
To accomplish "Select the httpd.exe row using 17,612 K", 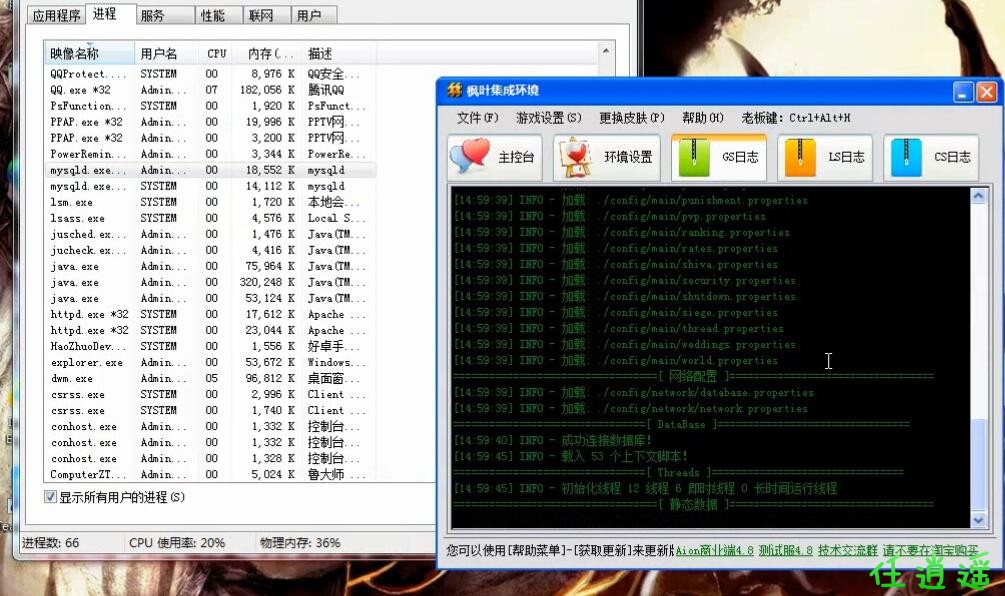I will point(210,314).
